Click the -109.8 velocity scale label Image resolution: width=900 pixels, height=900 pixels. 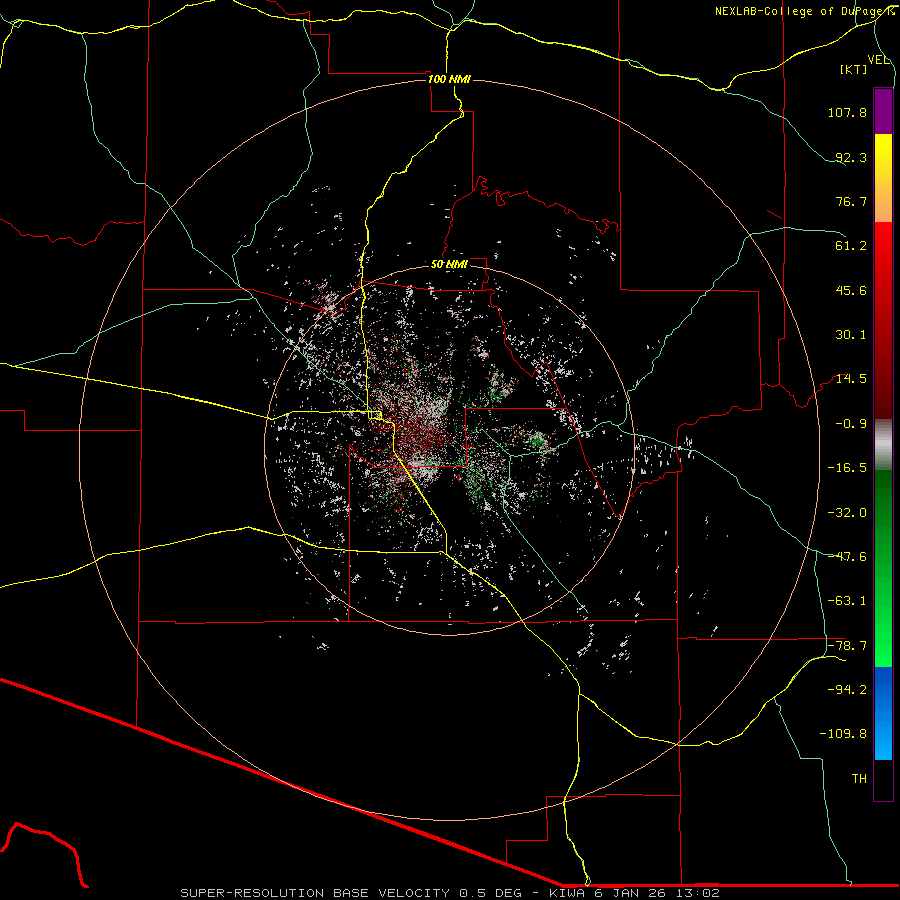tap(843, 734)
